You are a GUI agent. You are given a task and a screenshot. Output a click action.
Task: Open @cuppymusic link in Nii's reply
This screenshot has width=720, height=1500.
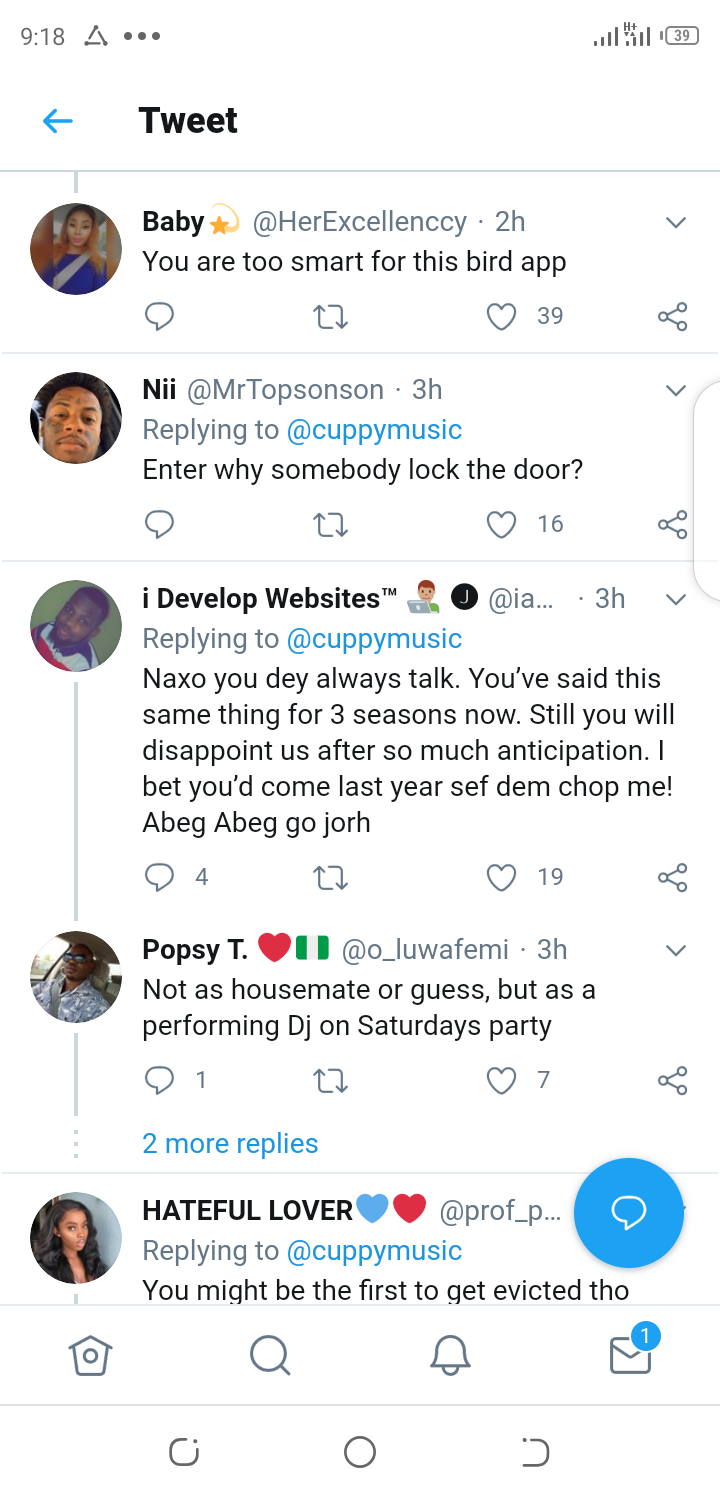coord(374,431)
